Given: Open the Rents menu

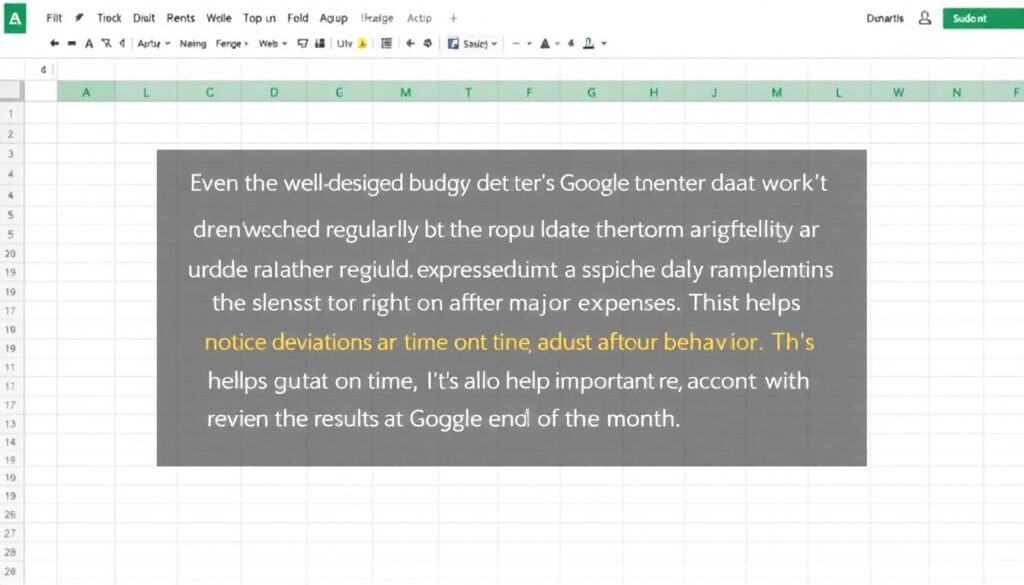Looking at the screenshot, I should (x=180, y=17).
